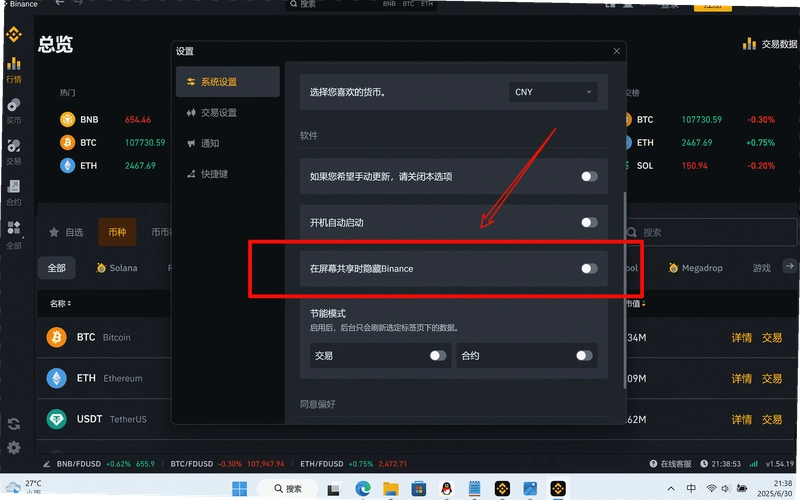Click the ETH coin icon in 热门 list

[67, 165]
